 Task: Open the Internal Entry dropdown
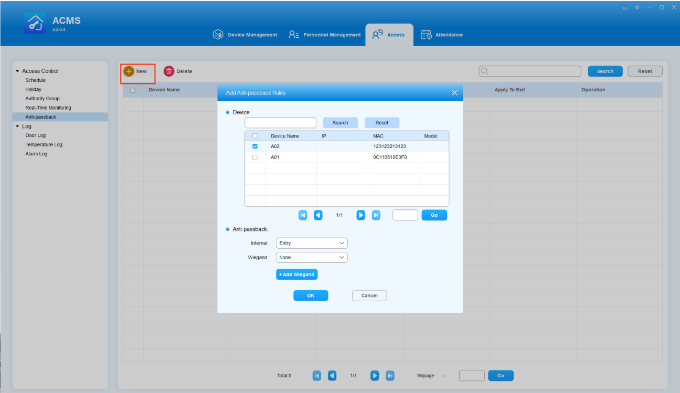pyautogui.click(x=312, y=243)
